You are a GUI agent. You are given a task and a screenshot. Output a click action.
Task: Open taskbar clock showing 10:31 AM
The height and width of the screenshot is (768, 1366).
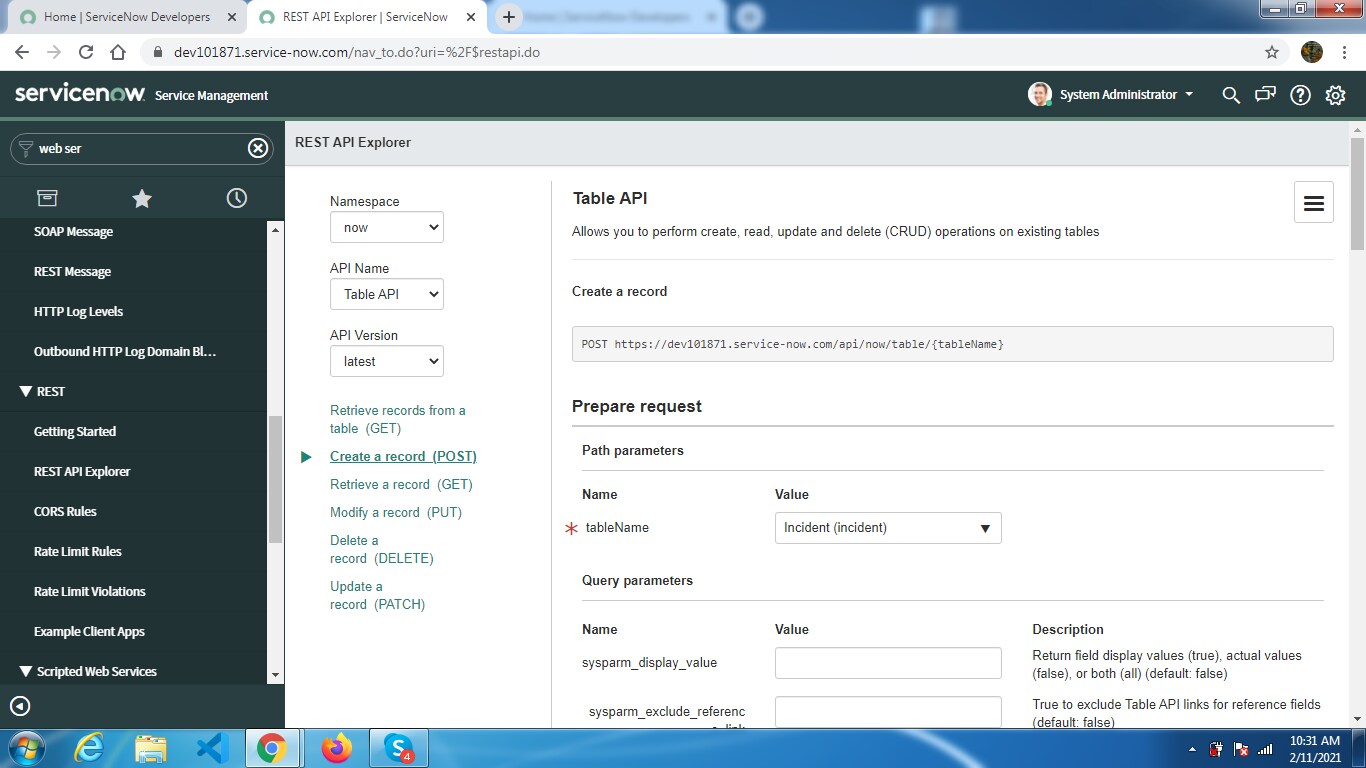click(x=1315, y=749)
